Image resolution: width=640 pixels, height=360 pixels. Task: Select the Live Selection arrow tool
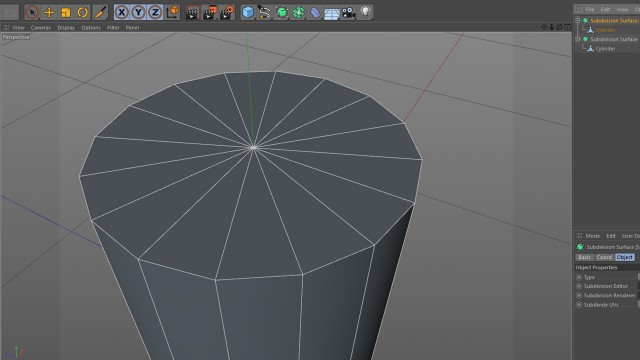point(32,13)
